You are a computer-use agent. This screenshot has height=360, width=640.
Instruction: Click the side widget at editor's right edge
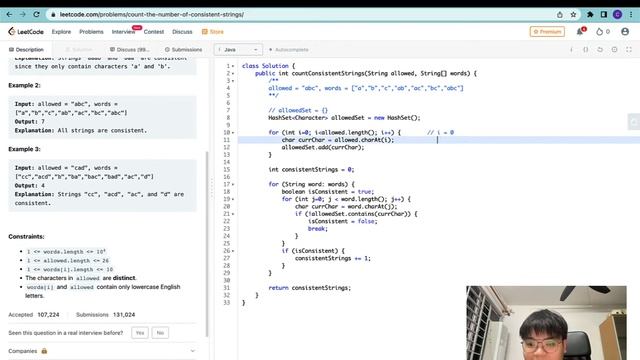tap(633, 122)
